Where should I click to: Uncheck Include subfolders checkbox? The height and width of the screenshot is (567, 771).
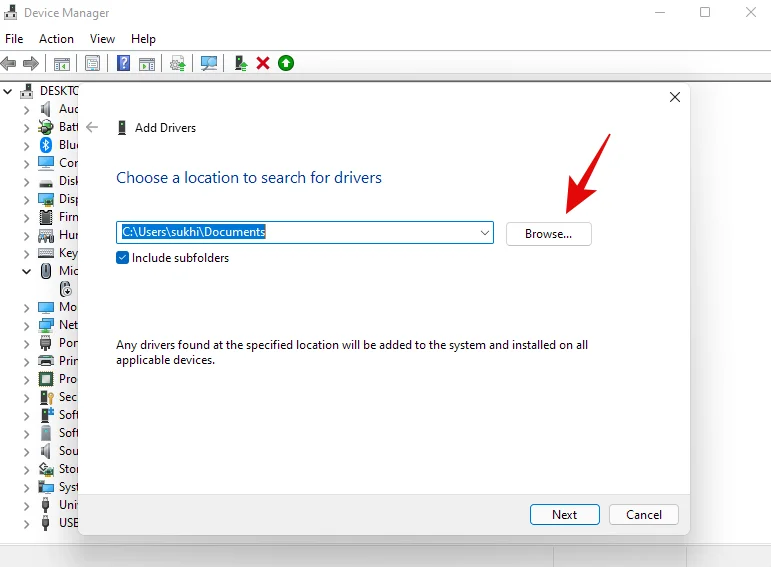[122, 258]
